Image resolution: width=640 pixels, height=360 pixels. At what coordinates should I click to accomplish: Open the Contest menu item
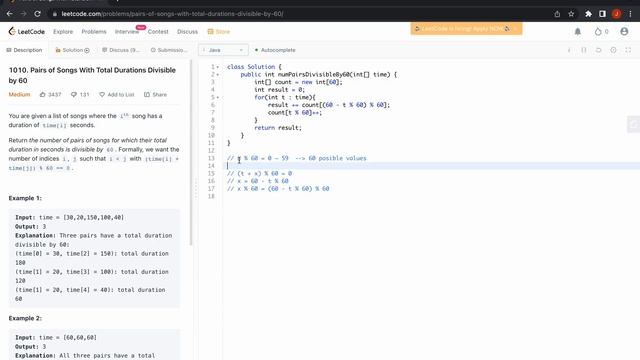pos(158,31)
